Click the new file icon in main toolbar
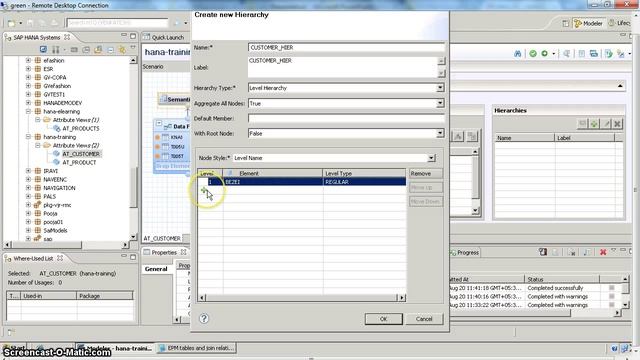 point(11,23)
